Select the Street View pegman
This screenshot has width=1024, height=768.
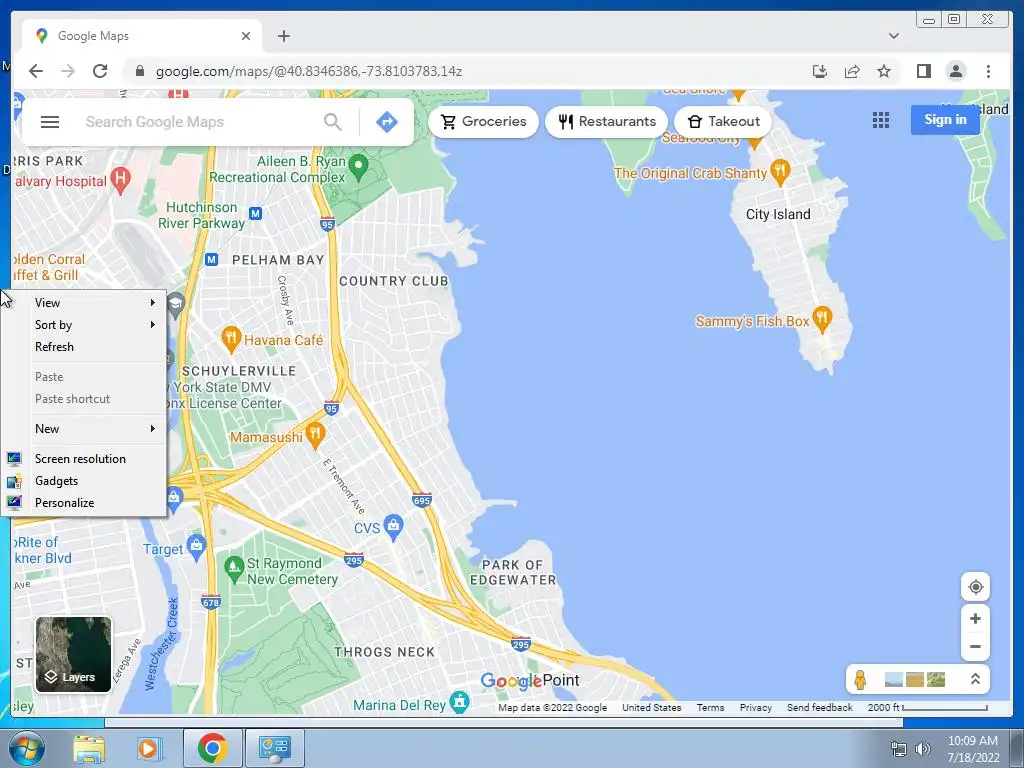(x=860, y=680)
